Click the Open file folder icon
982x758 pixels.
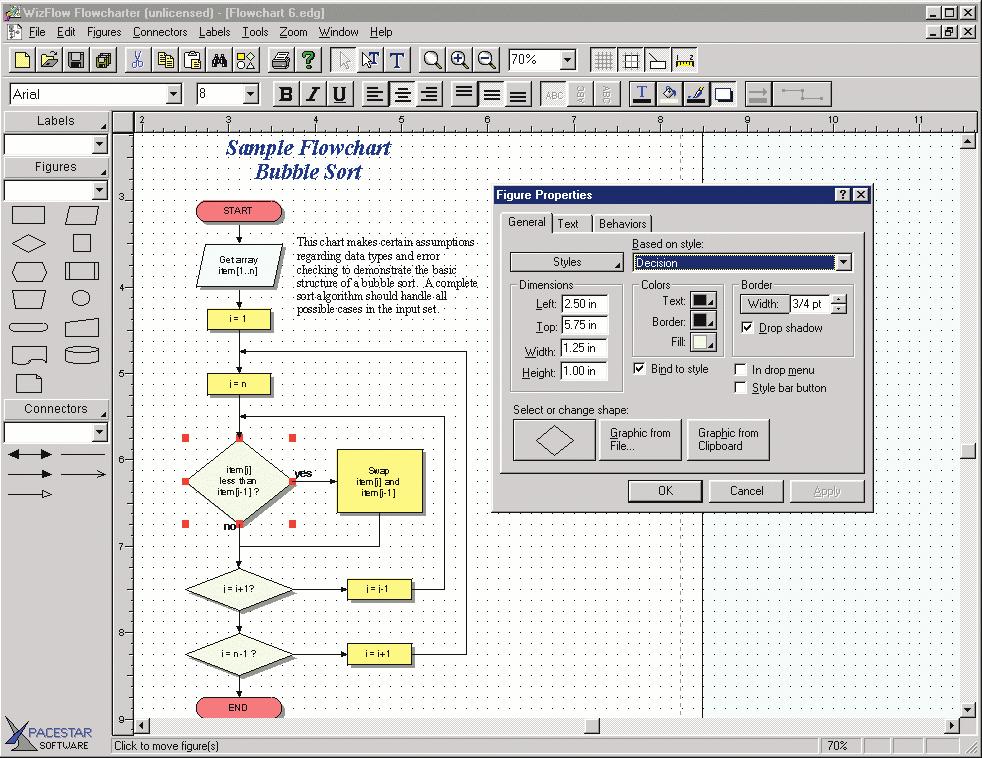coord(49,60)
